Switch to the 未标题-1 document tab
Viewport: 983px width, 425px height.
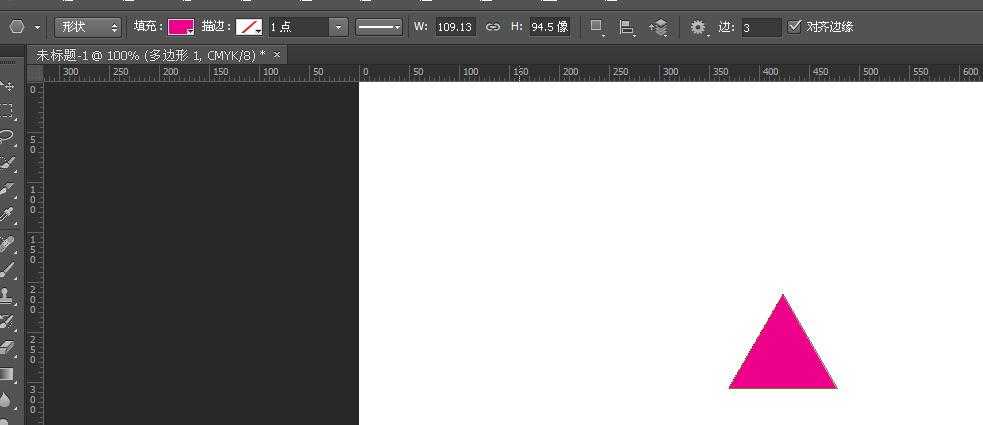pos(150,55)
